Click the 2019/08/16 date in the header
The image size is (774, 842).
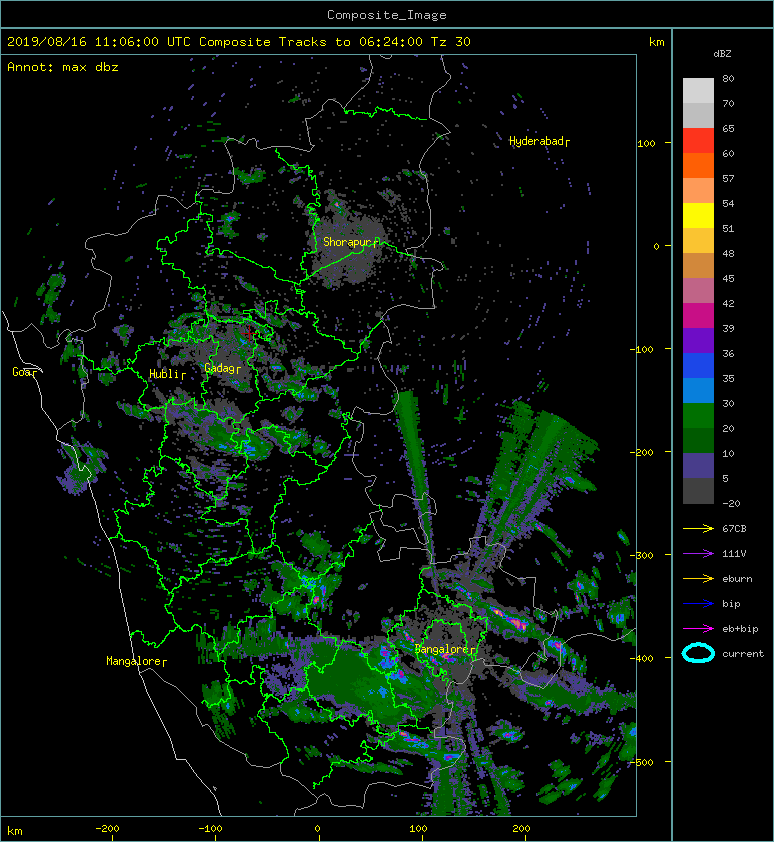pyautogui.click(x=47, y=42)
